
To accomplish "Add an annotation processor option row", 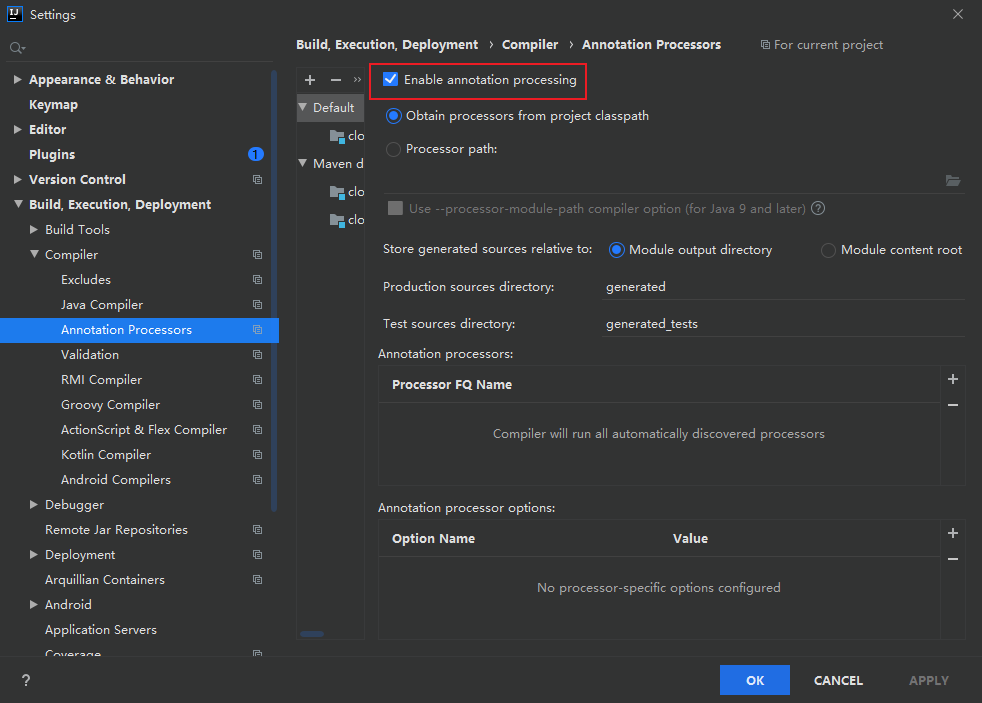I will click(953, 533).
